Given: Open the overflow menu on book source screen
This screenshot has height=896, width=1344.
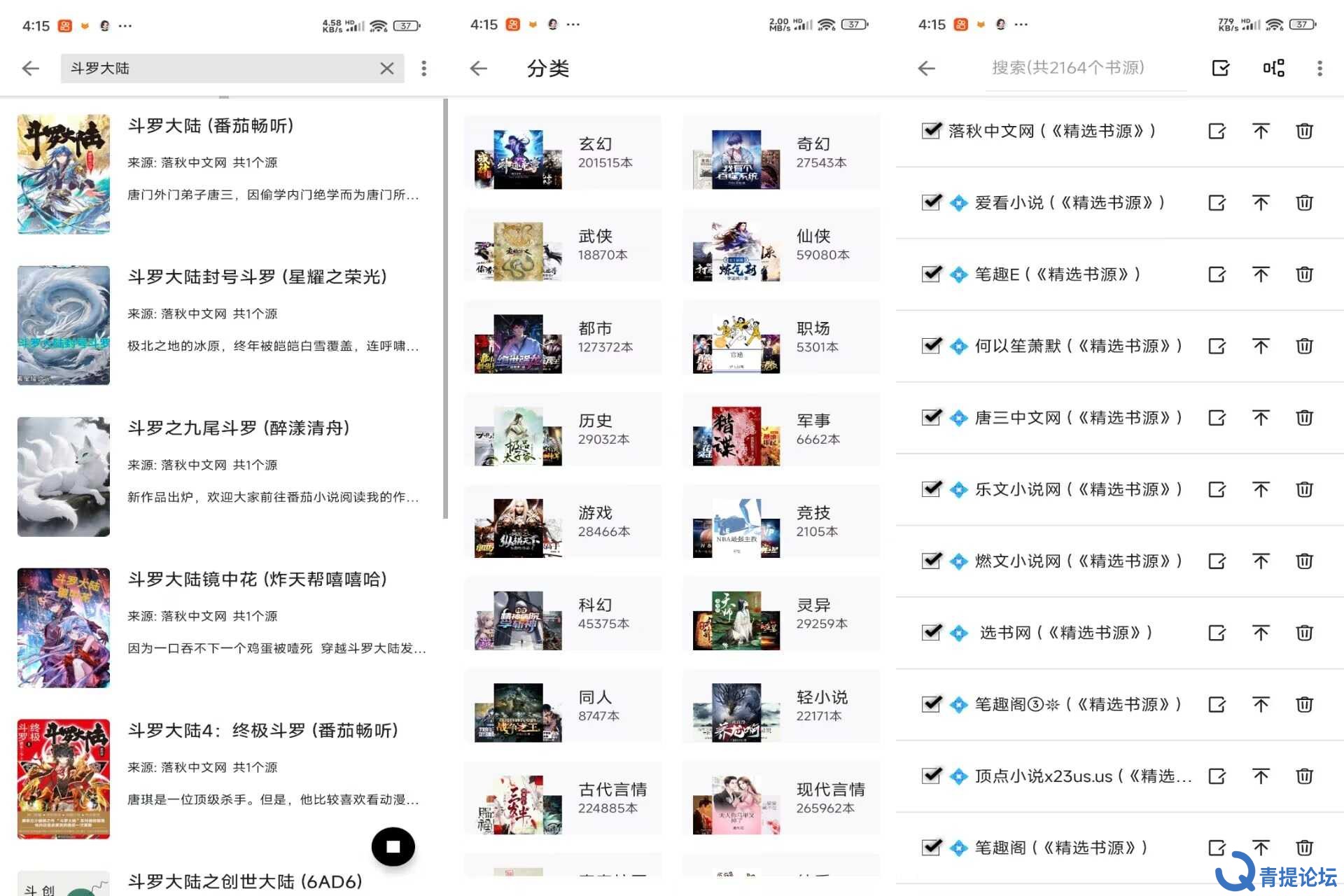Looking at the screenshot, I should (1319, 68).
